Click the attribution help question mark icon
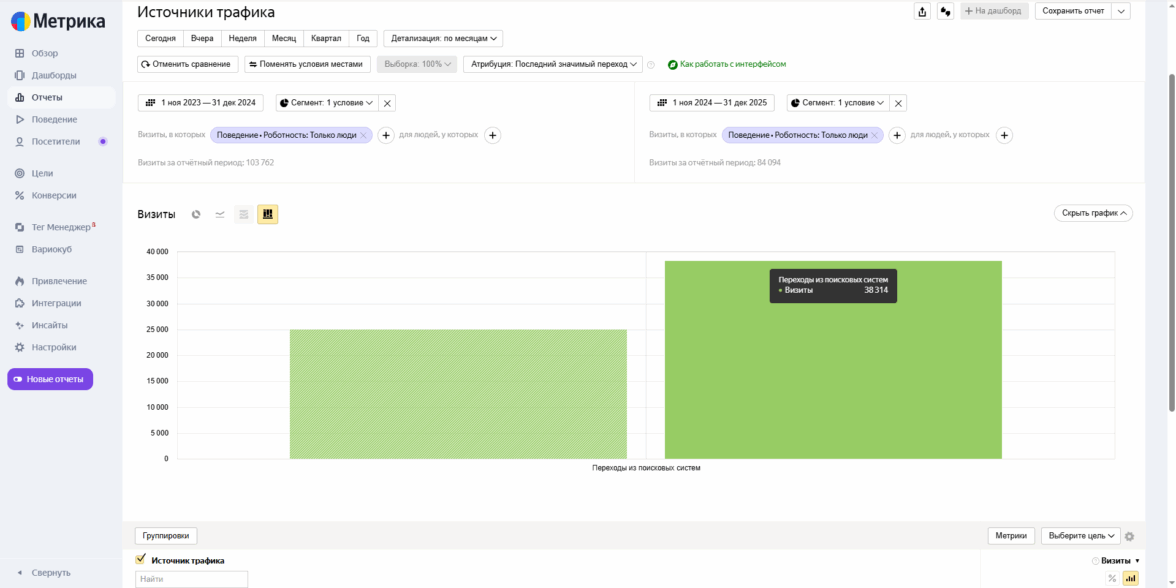This screenshot has height=588, width=1176. [x=651, y=65]
